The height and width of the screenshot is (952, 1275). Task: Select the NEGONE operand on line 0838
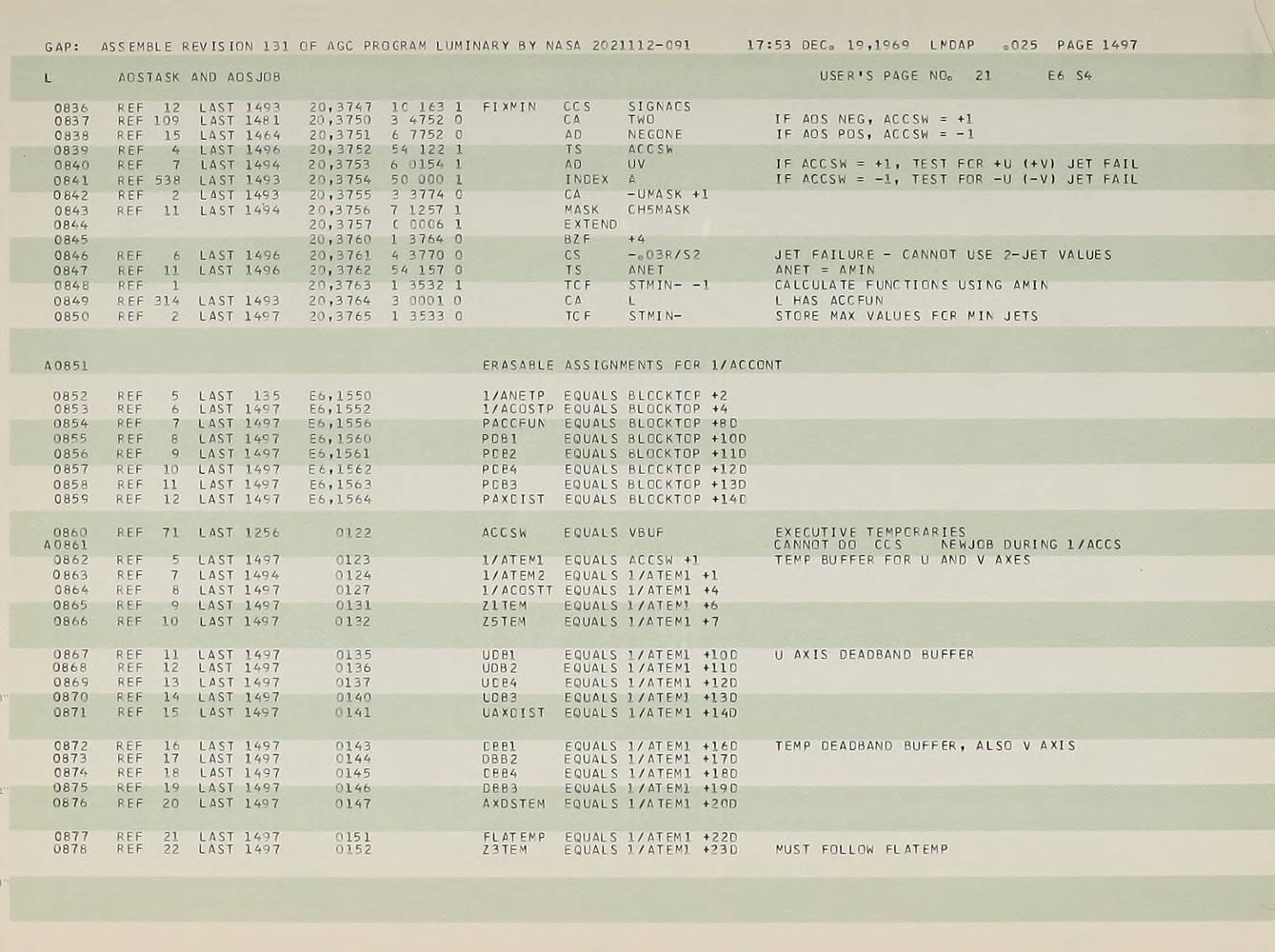[655, 134]
